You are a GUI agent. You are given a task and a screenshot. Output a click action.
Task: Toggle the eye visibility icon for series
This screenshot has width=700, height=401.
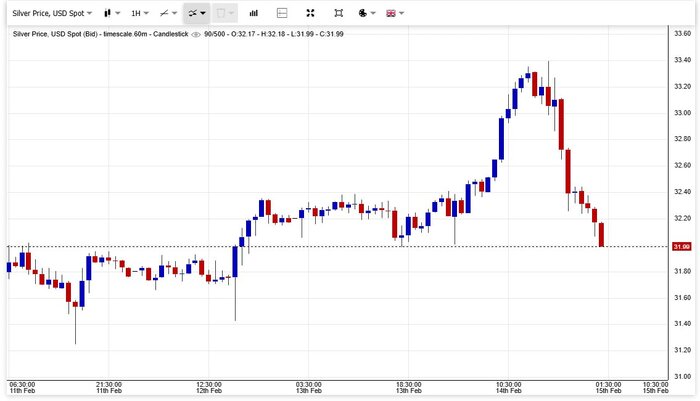click(x=196, y=34)
